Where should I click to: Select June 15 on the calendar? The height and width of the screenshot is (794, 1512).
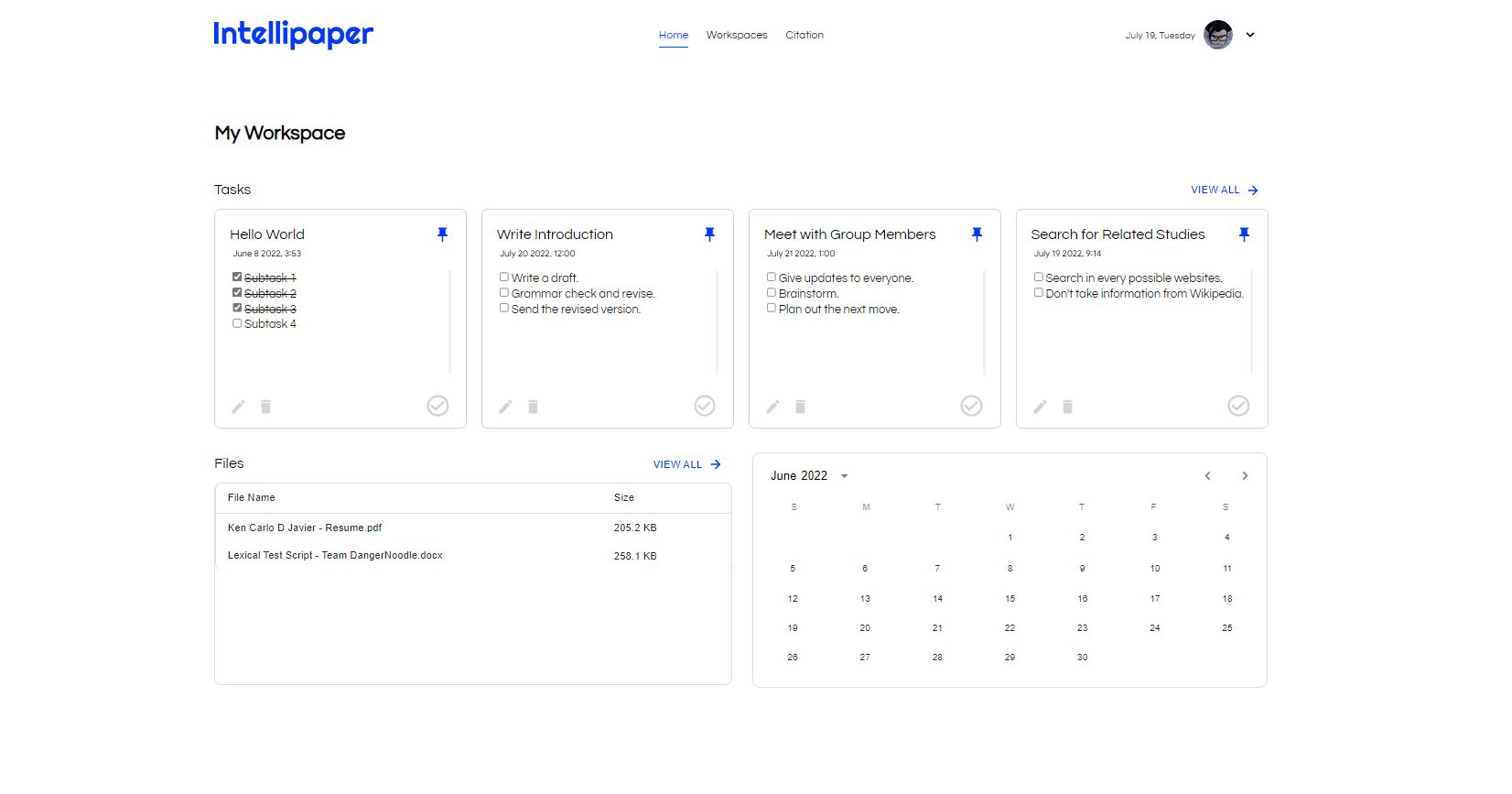tap(1010, 598)
